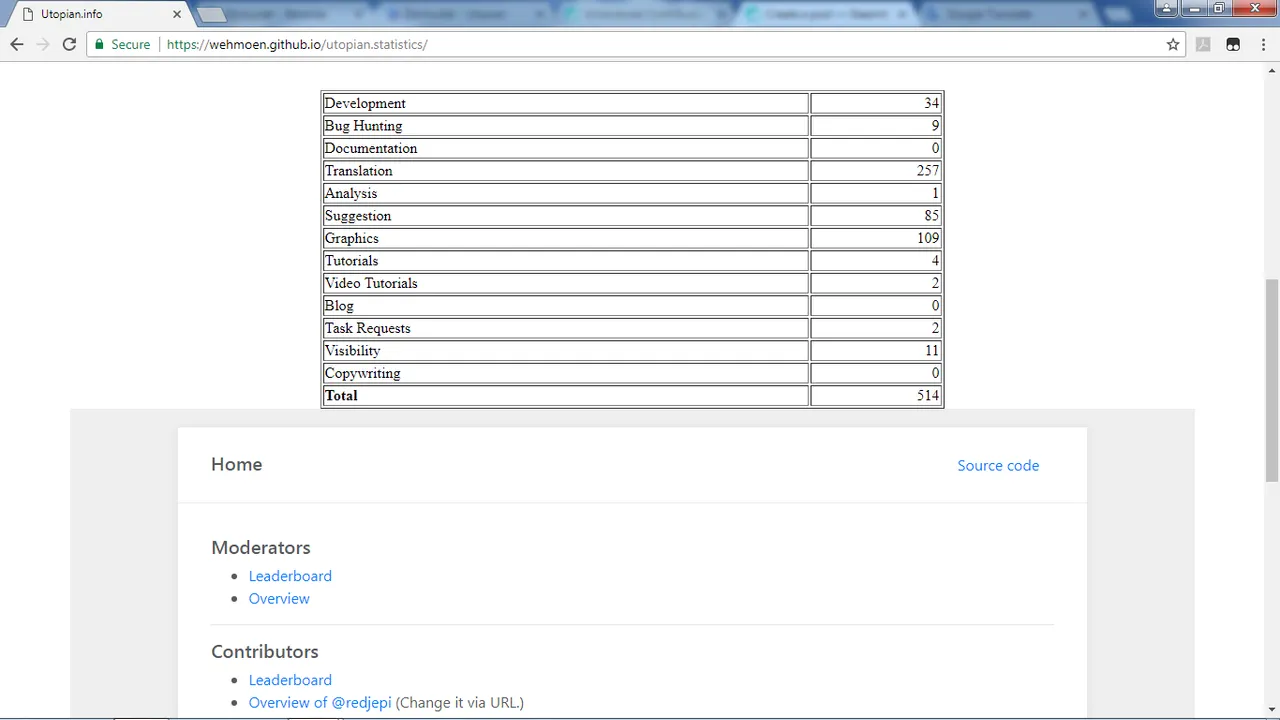Click the '(Change it via URL.)' note
Viewport: 1280px width, 720px height.
tap(460, 702)
